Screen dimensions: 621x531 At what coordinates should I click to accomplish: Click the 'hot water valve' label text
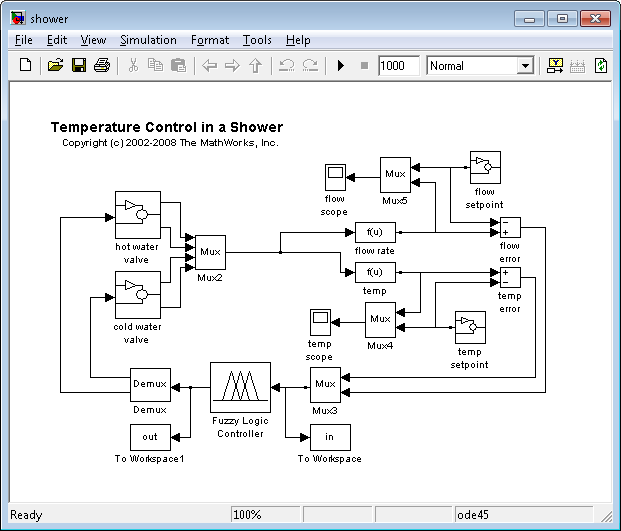click(137, 253)
